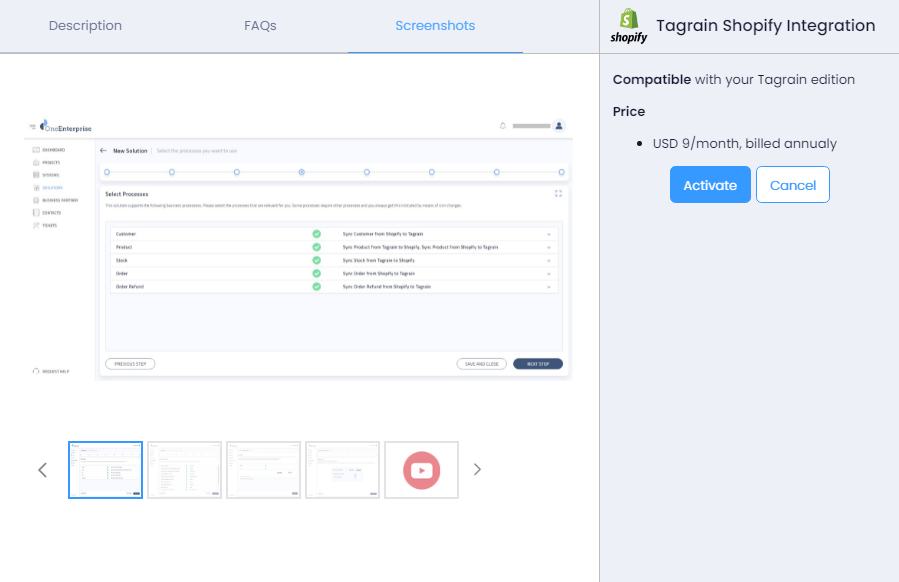
Task: Click the notification bell in screenshot header
Action: click(502, 126)
